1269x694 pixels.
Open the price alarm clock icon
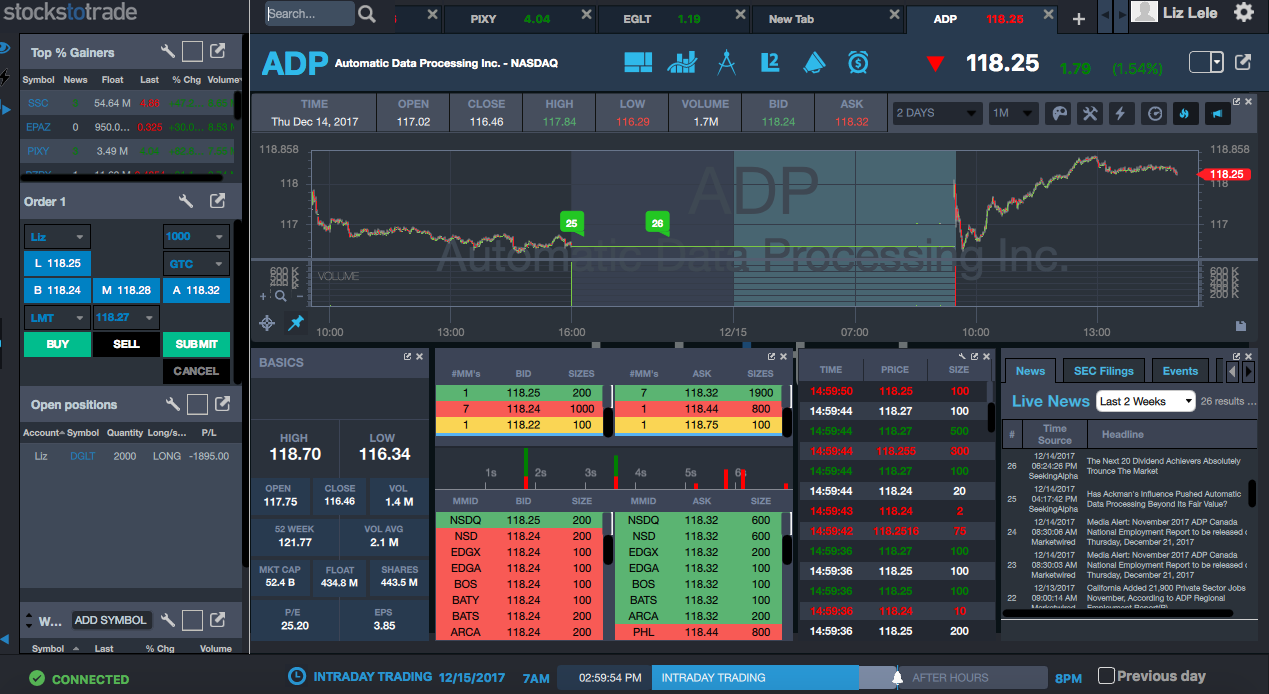pos(858,63)
